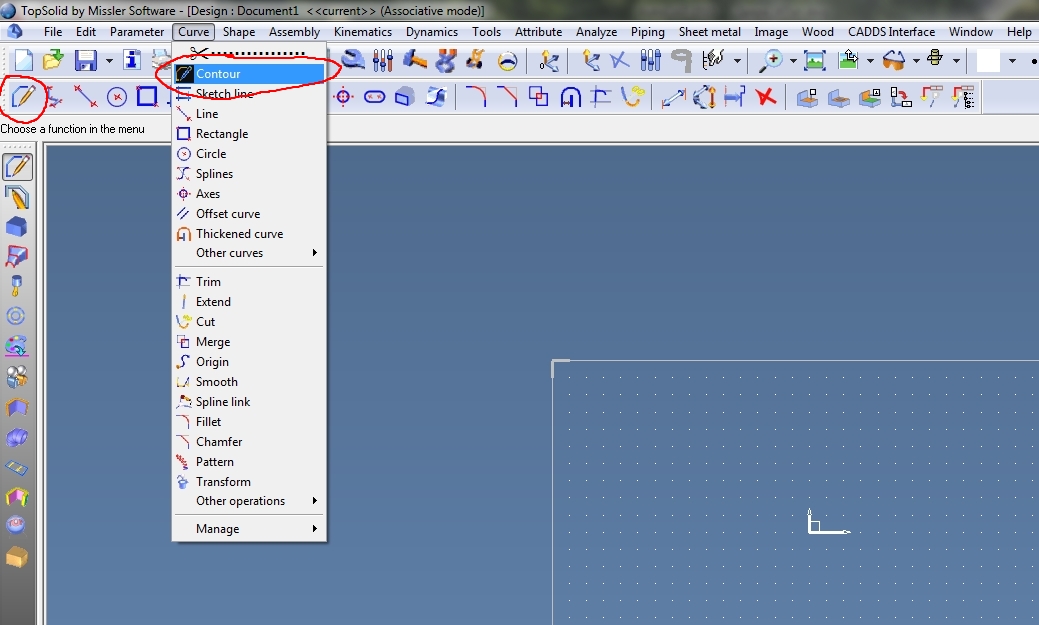Choose Smooth in the Curve menu
Viewport: 1039px width, 625px height.
[x=249, y=382]
